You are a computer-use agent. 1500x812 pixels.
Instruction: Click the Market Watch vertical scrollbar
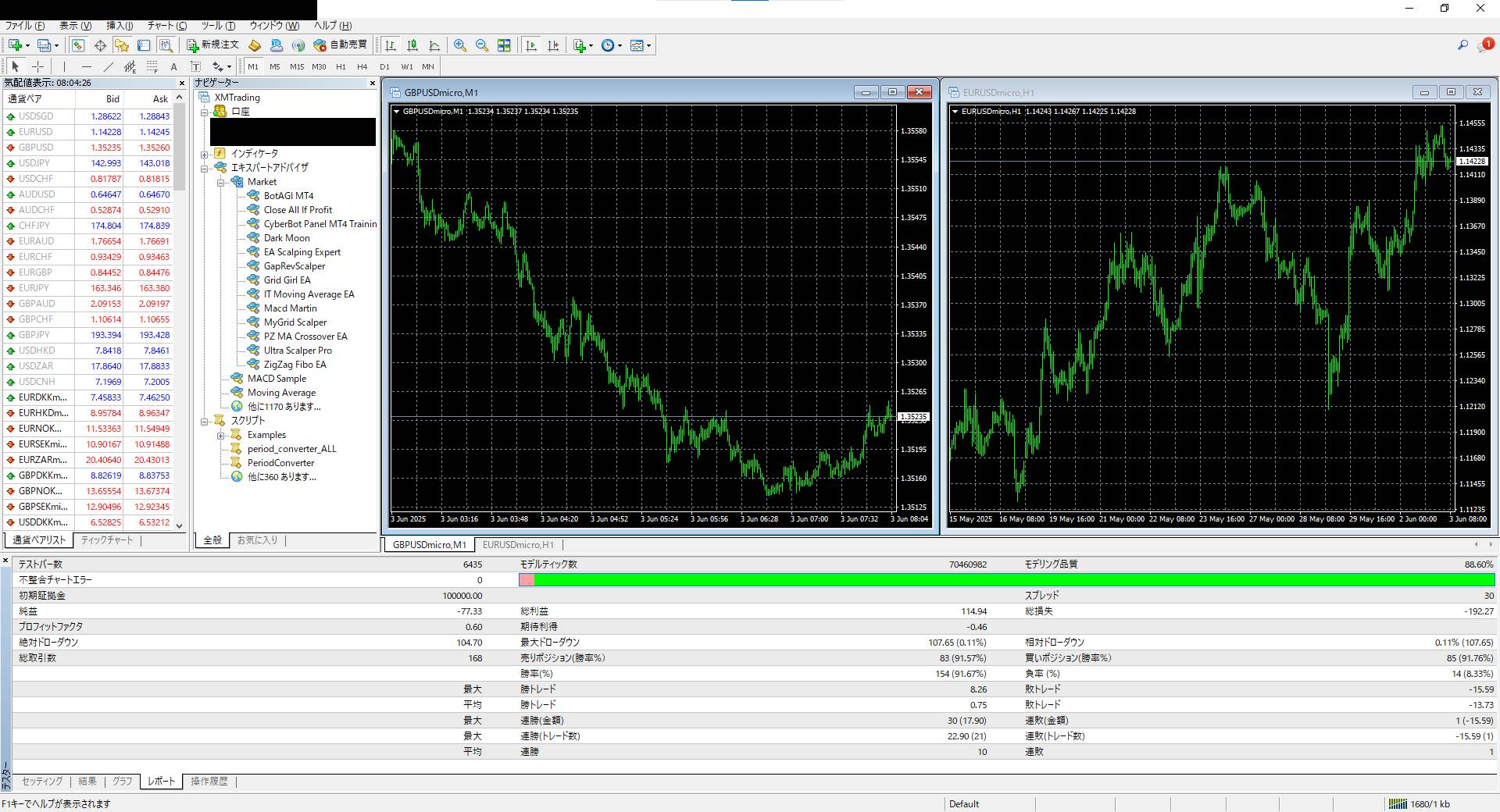coord(180,312)
